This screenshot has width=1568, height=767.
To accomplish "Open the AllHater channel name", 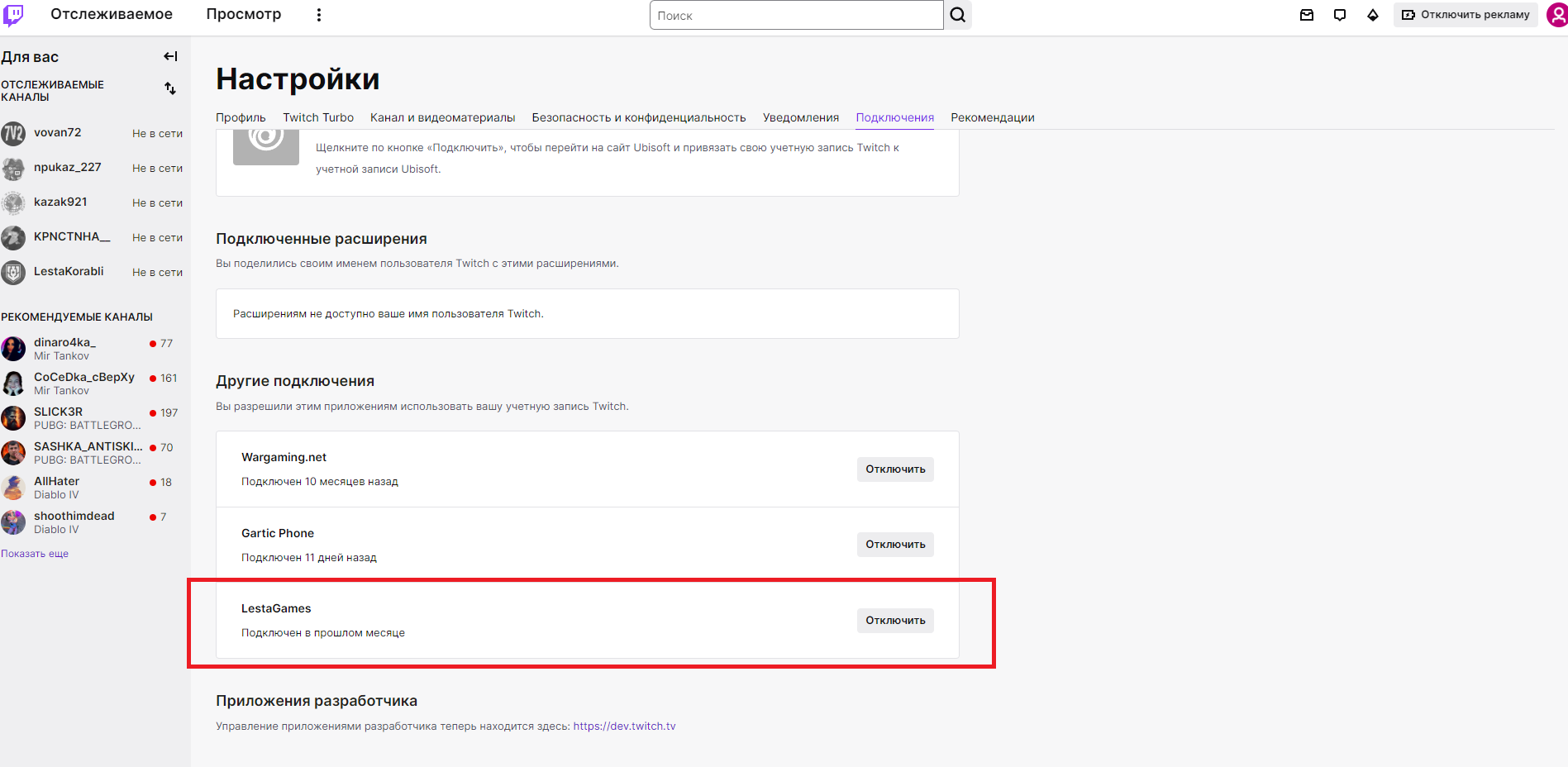I will pos(56,481).
